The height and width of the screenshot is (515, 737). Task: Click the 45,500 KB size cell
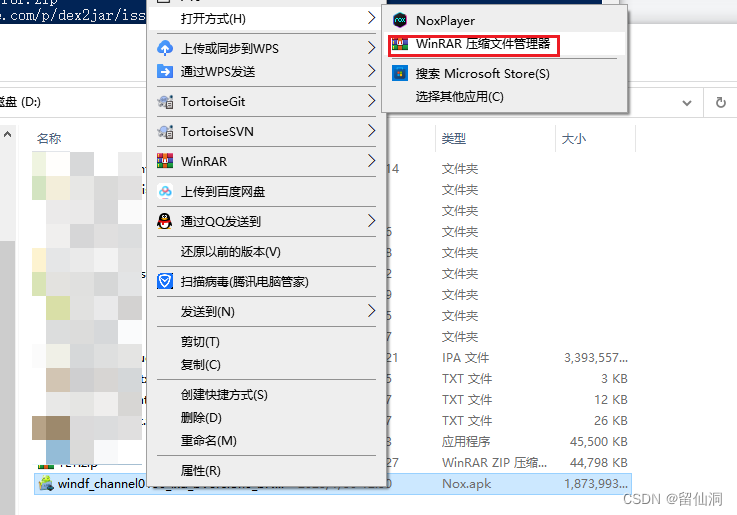pyautogui.click(x=599, y=442)
